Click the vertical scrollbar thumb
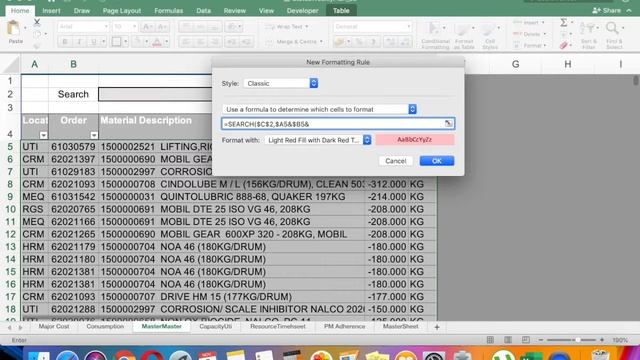 click(636, 80)
